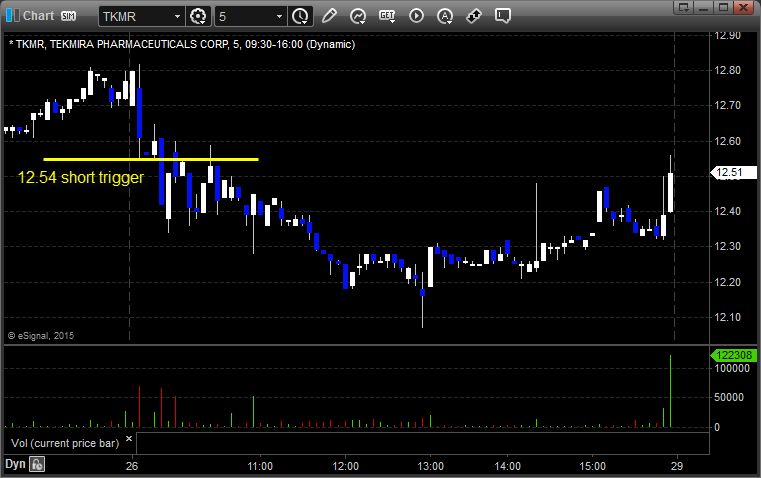
Task: Click the 12:00 time axis label
Action: coord(346,466)
